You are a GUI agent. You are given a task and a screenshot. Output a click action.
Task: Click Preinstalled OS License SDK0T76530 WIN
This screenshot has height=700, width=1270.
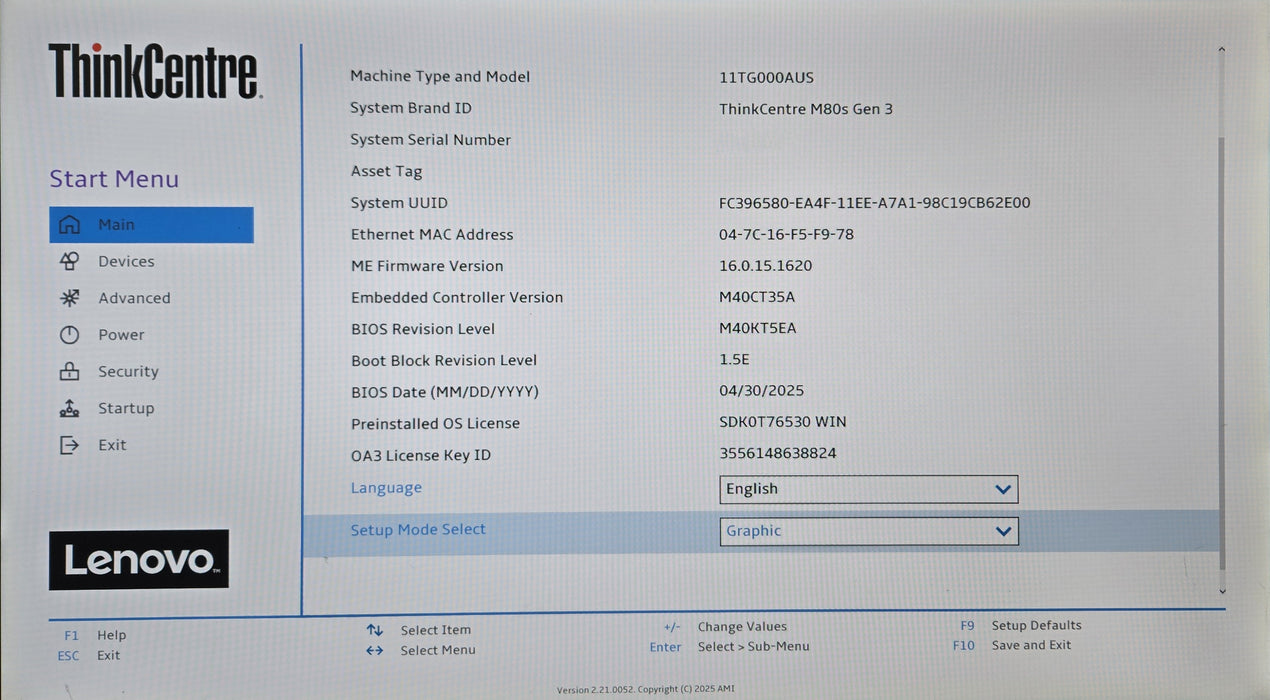coord(783,422)
